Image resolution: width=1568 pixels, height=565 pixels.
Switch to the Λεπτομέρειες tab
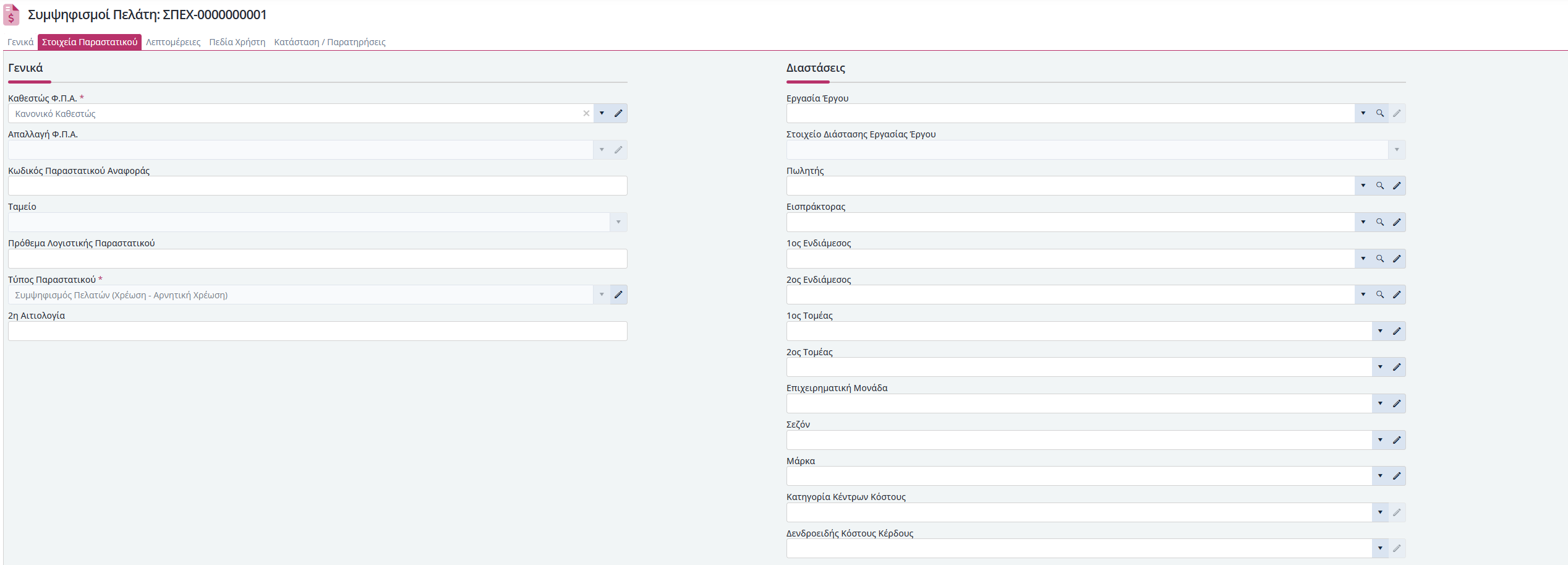(x=173, y=42)
